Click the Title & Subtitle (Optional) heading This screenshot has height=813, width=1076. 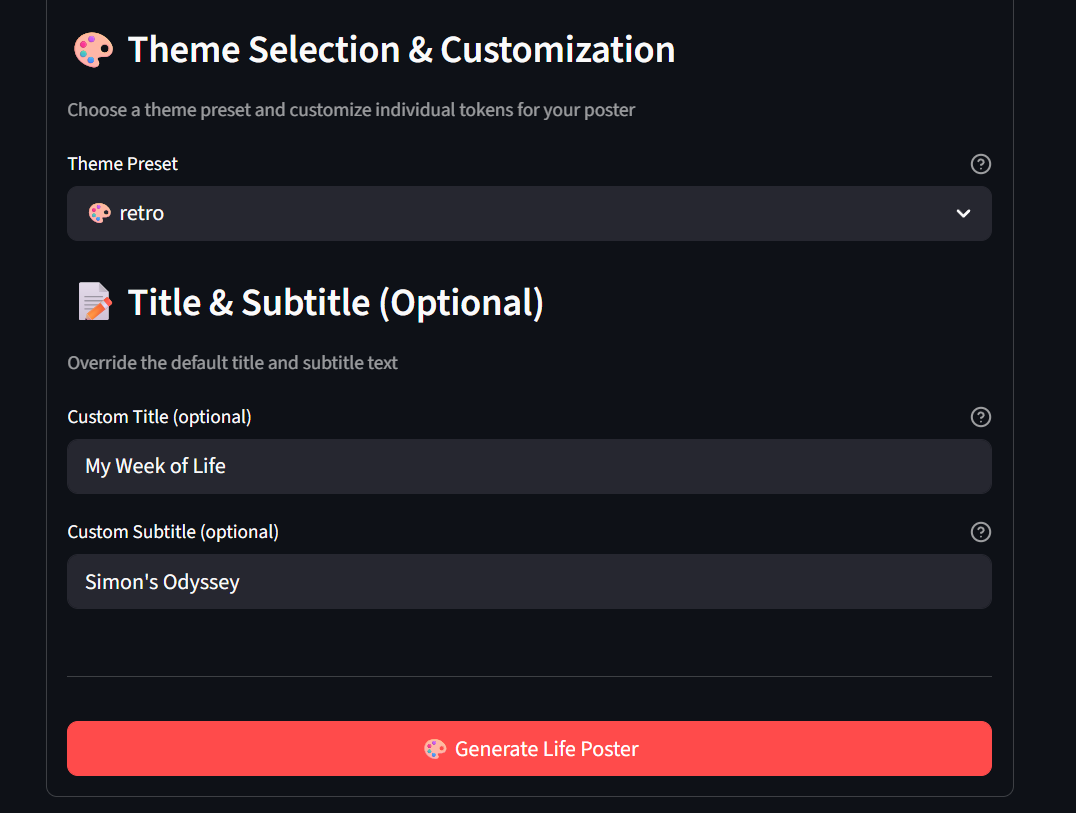335,302
